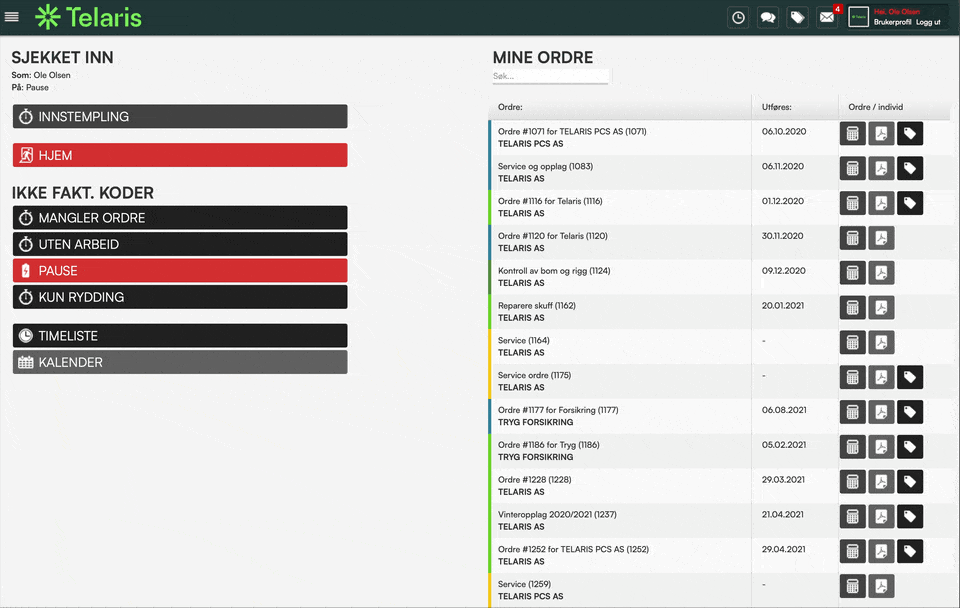Open calculator icon for Ordre #1071
Viewport: 960px width, 608px height.
point(852,133)
